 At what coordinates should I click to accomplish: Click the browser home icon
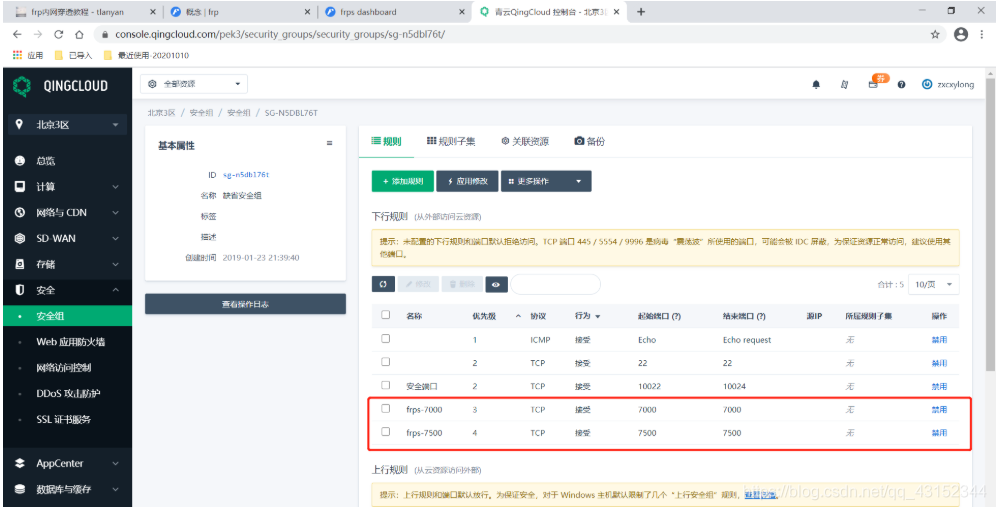point(79,34)
